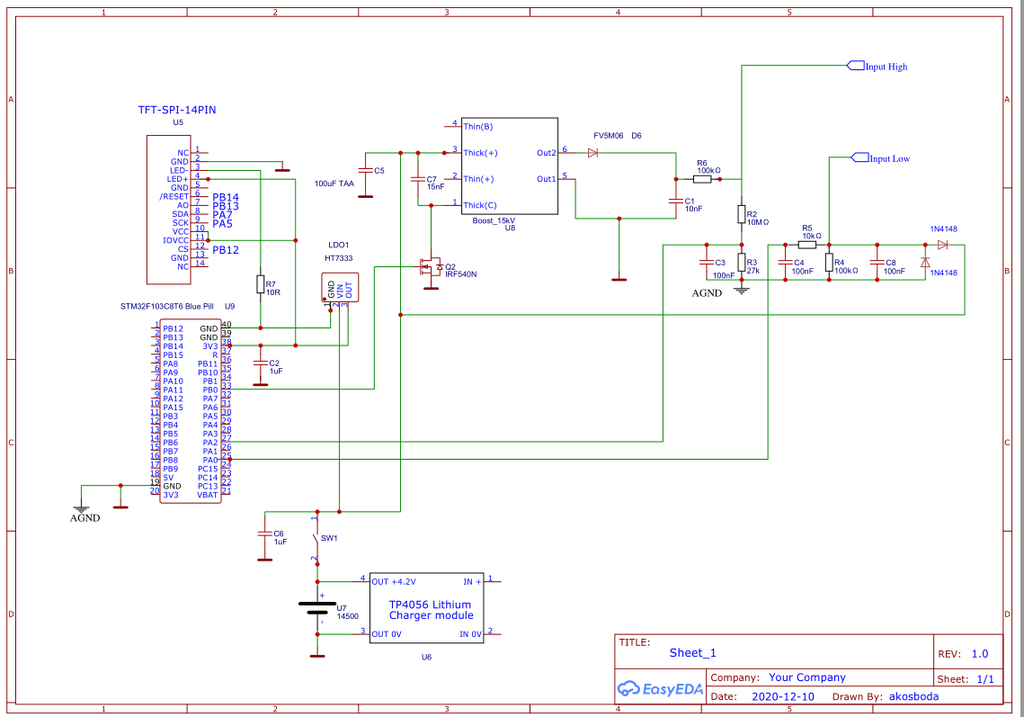The width and height of the screenshot is (1024, 717).
Task: Click the vertical 1N4148 diode
Action: 925,263
